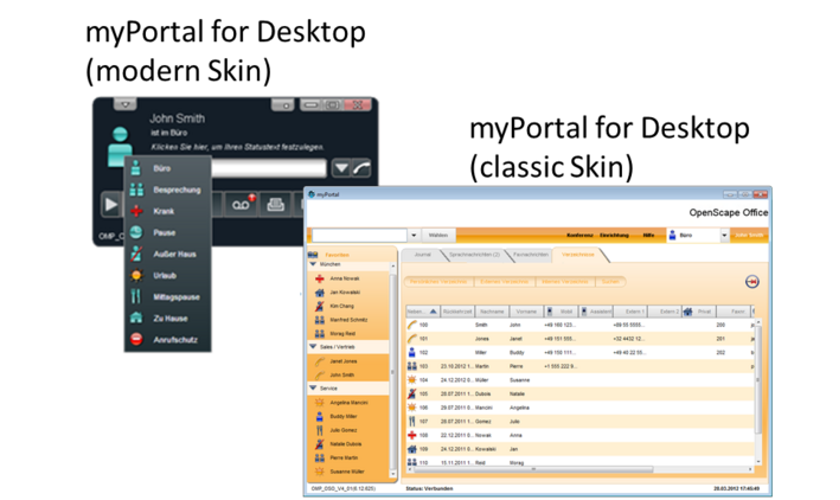Image resolution: width=840 pixels, height=500 pixels.
Task: Click the classic skin dial number input field
Action: pos(360,235)
